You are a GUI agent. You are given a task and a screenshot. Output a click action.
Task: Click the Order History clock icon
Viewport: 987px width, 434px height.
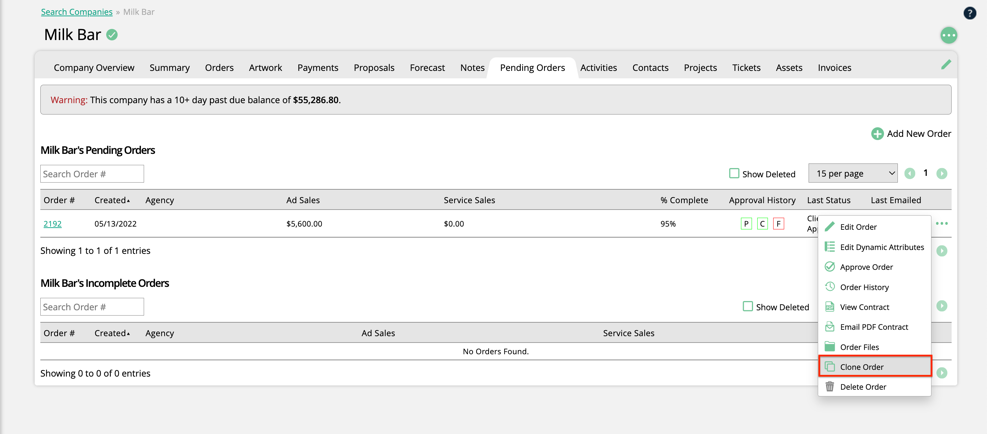(x=830, y=287)
